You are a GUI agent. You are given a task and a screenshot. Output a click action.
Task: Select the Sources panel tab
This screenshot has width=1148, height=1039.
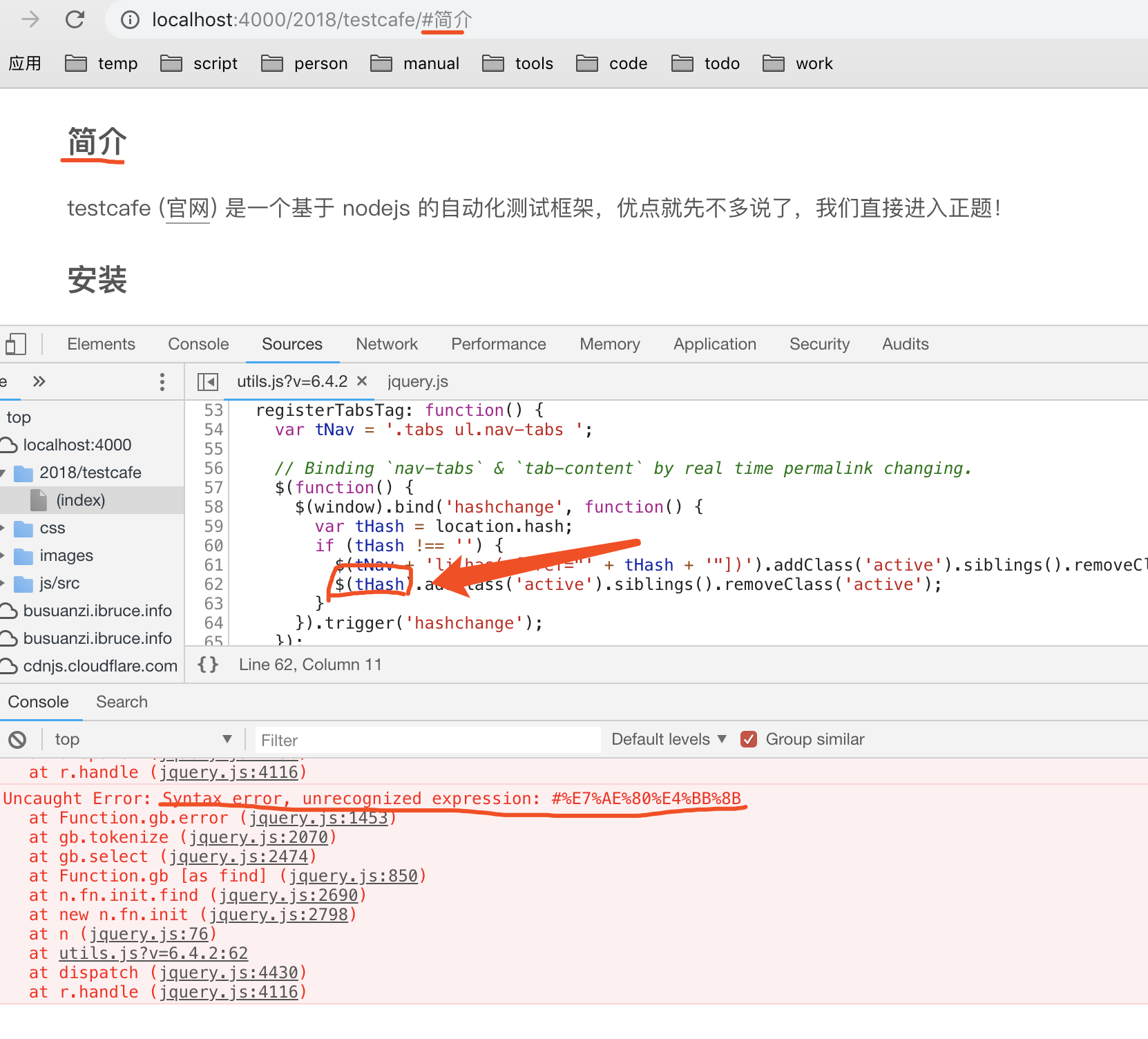(292, 344)
